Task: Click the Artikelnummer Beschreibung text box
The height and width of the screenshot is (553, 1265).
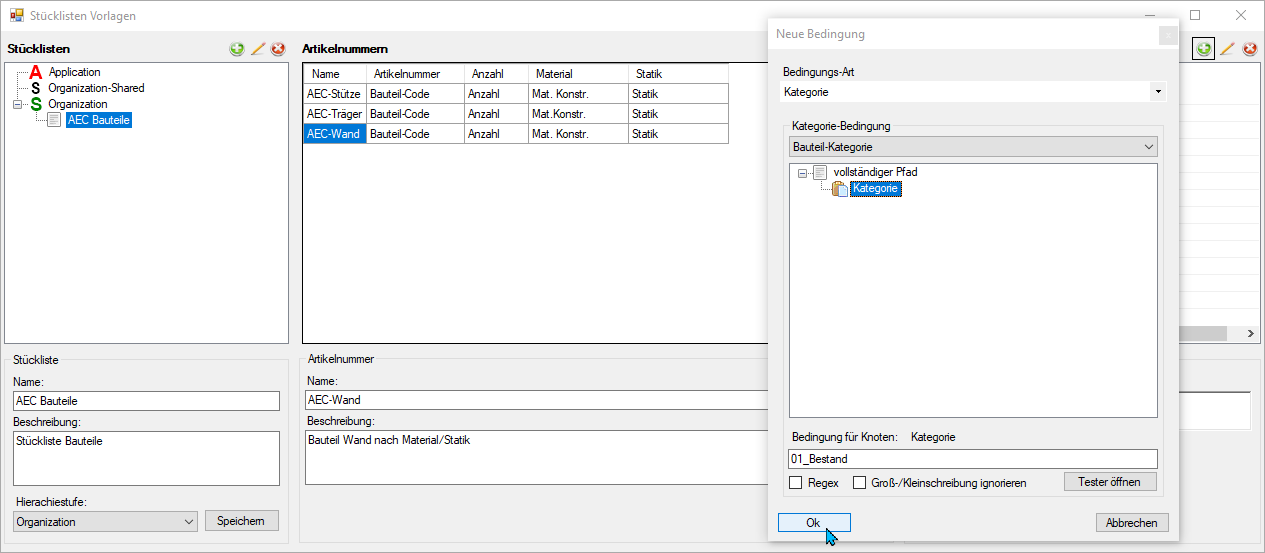Action: tap(538, 458)
